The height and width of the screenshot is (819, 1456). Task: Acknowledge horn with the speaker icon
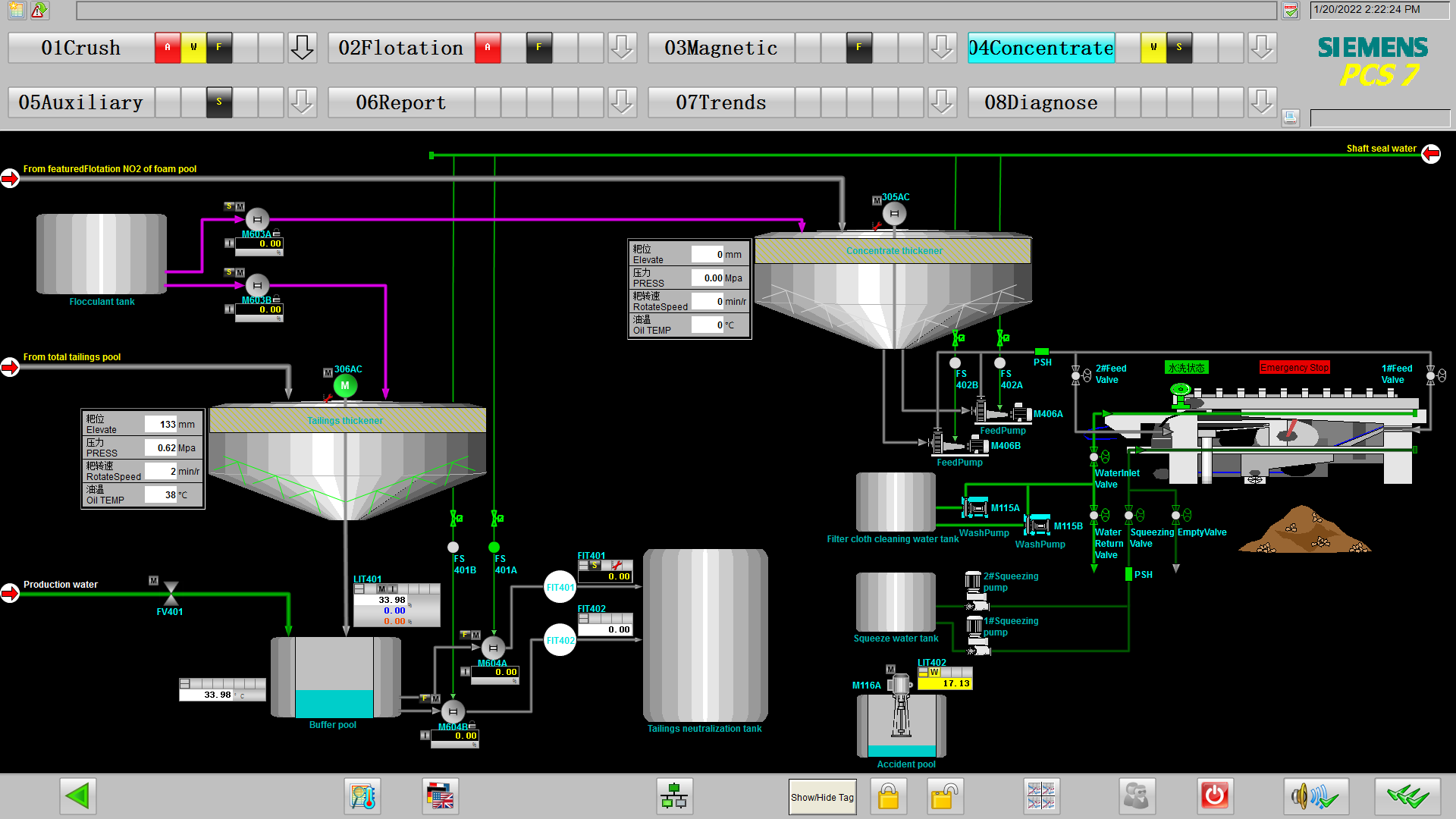1315,796
